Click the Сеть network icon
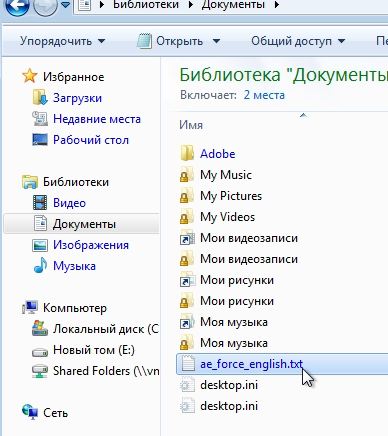The width and height of the screenshot is (388, 436). [30, 412]
